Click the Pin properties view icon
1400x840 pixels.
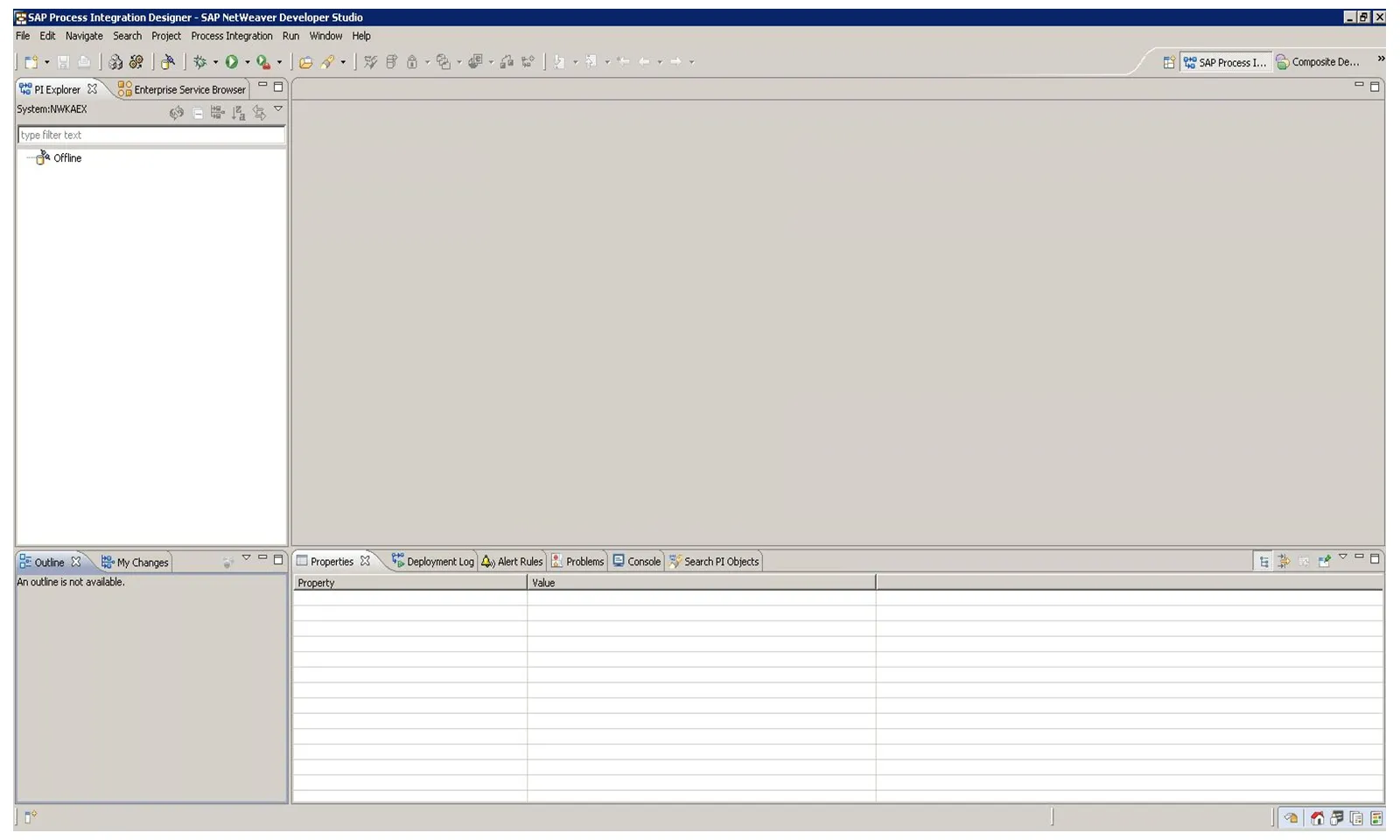click(1324, 561)
